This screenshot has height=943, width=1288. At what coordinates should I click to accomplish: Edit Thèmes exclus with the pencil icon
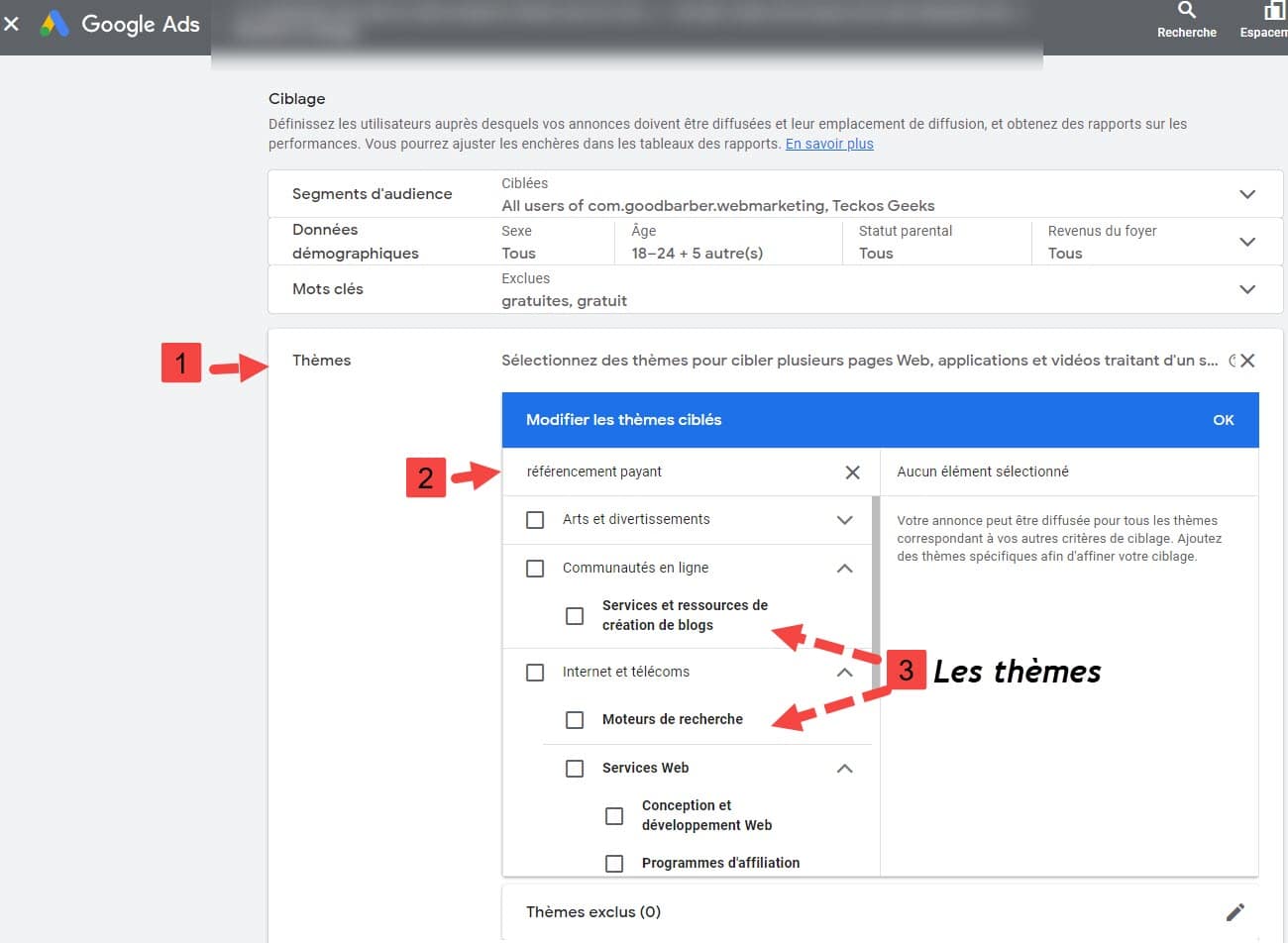click(x=1234, y=912)
